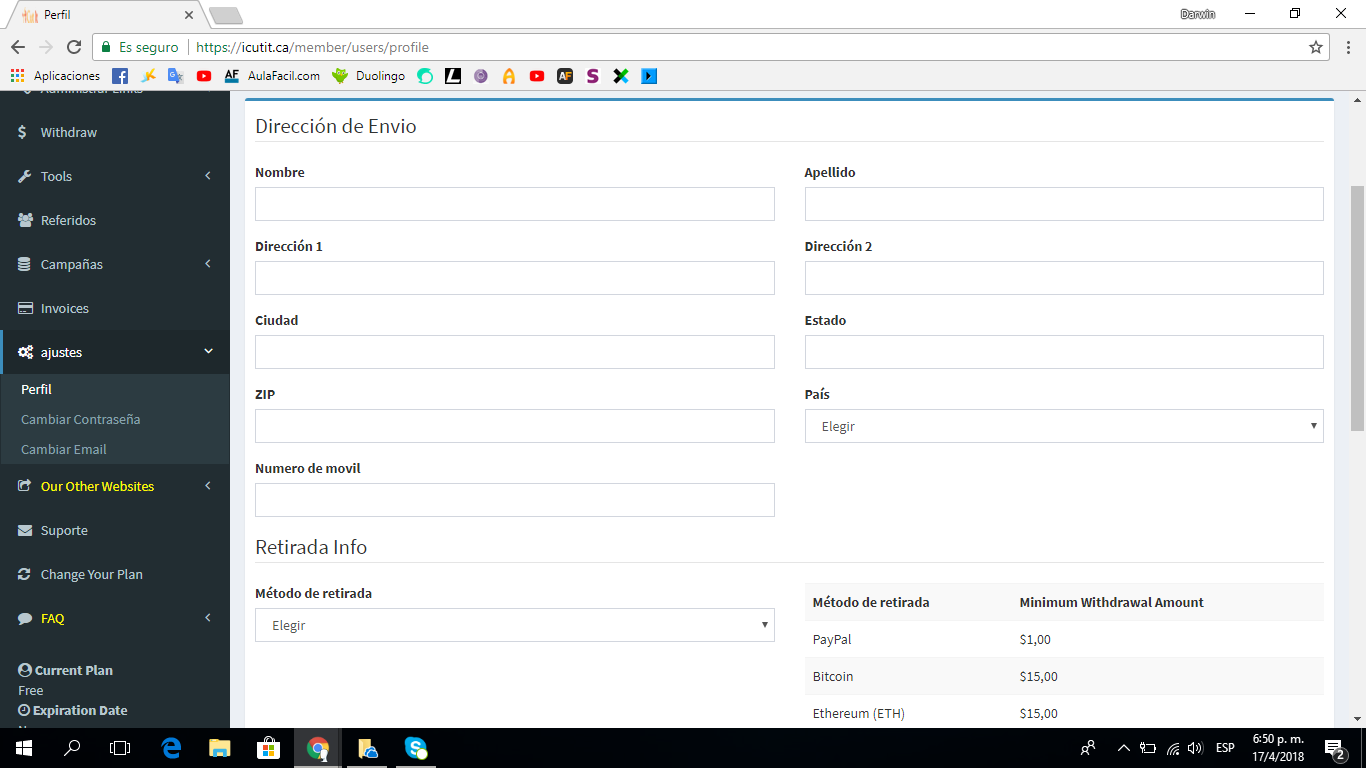
Task: Select the Tools wrench icon in sidebar
Action: coord(24,176)
